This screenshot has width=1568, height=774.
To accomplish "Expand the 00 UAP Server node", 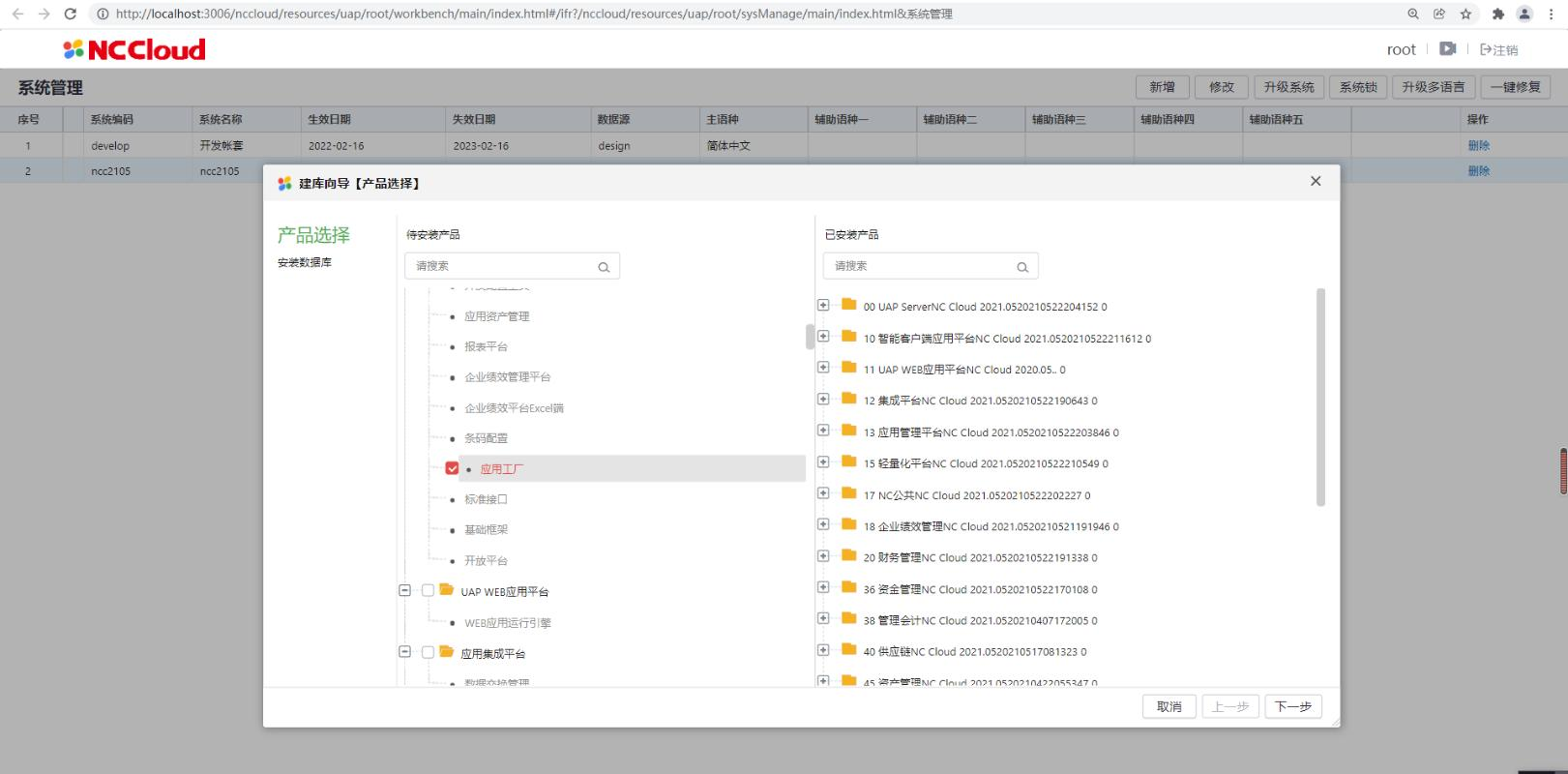I will (x=823, y=305).
